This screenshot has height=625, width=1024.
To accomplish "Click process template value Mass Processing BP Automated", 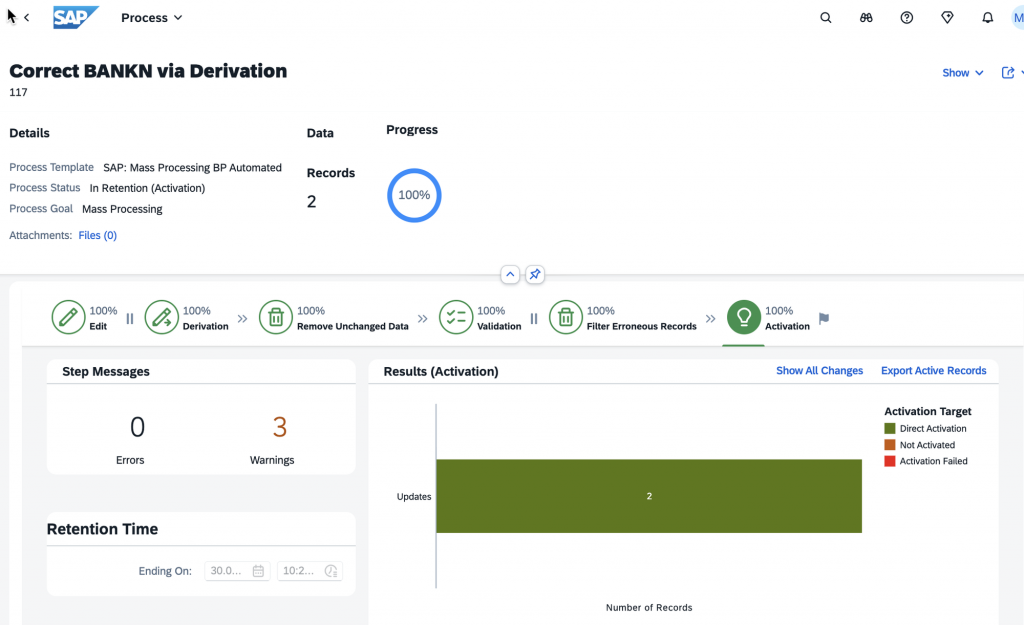I will tap(193, 168).
